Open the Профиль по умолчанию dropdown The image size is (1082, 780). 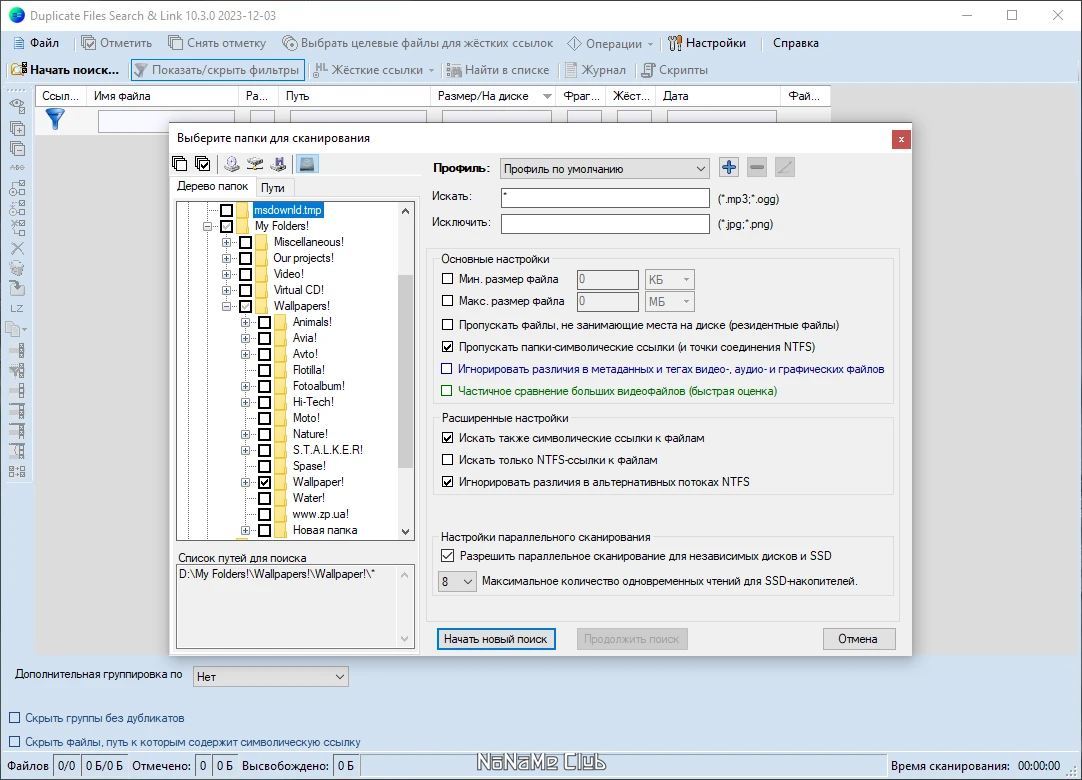point(604,168)
